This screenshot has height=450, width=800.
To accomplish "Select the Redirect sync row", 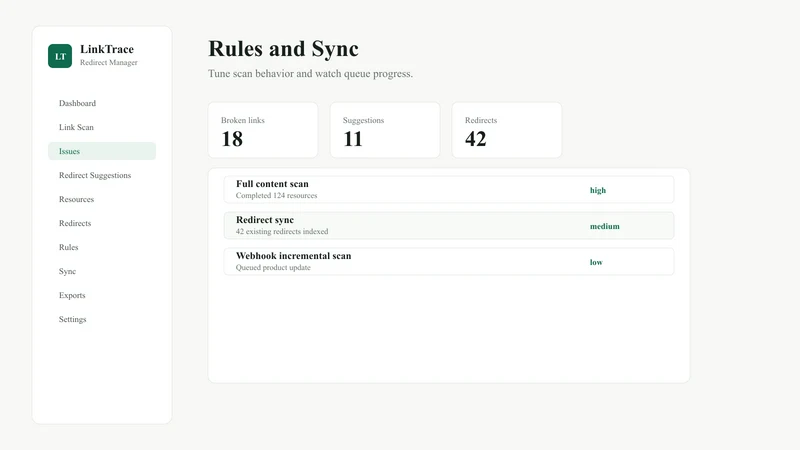I will point(449,226).
